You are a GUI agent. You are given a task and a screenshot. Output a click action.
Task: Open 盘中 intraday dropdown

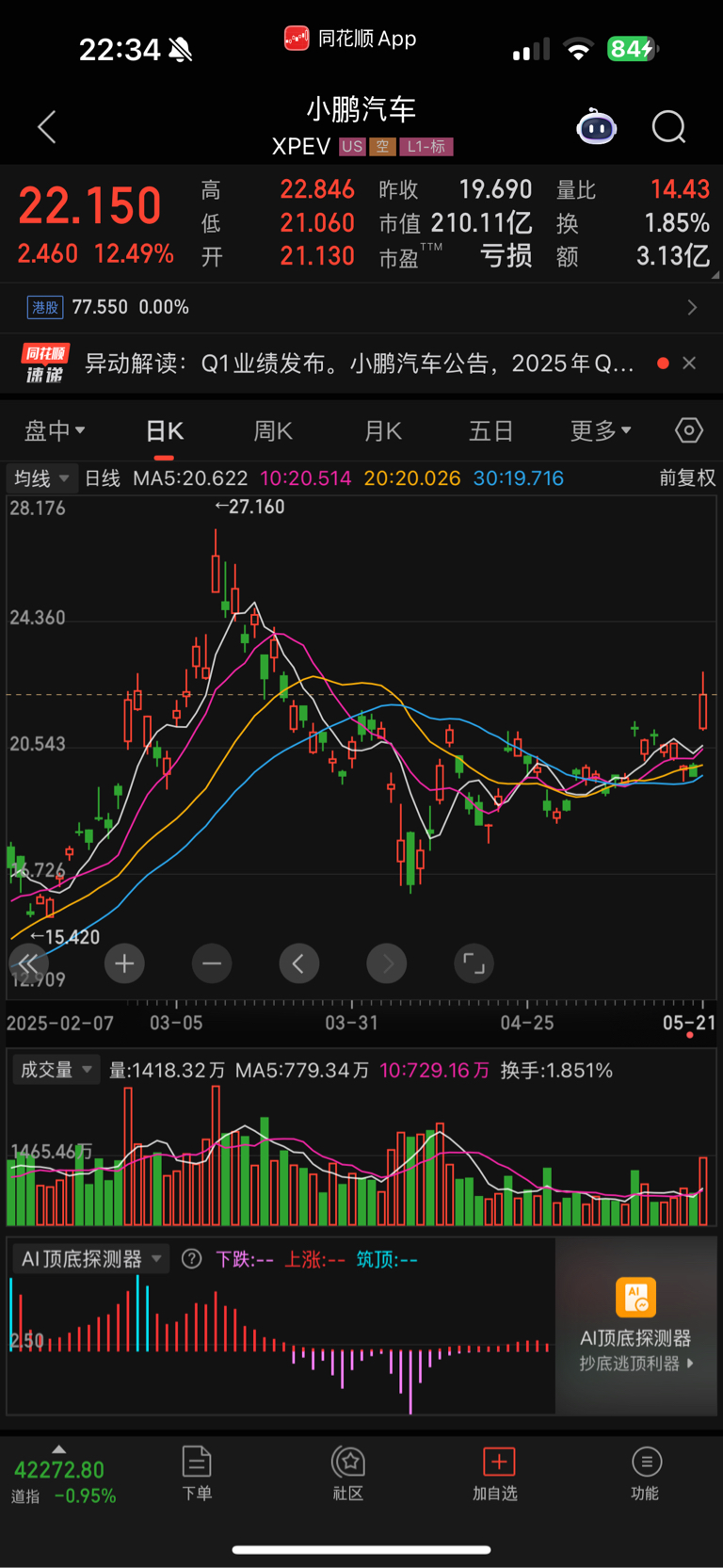tap(55, 430)
